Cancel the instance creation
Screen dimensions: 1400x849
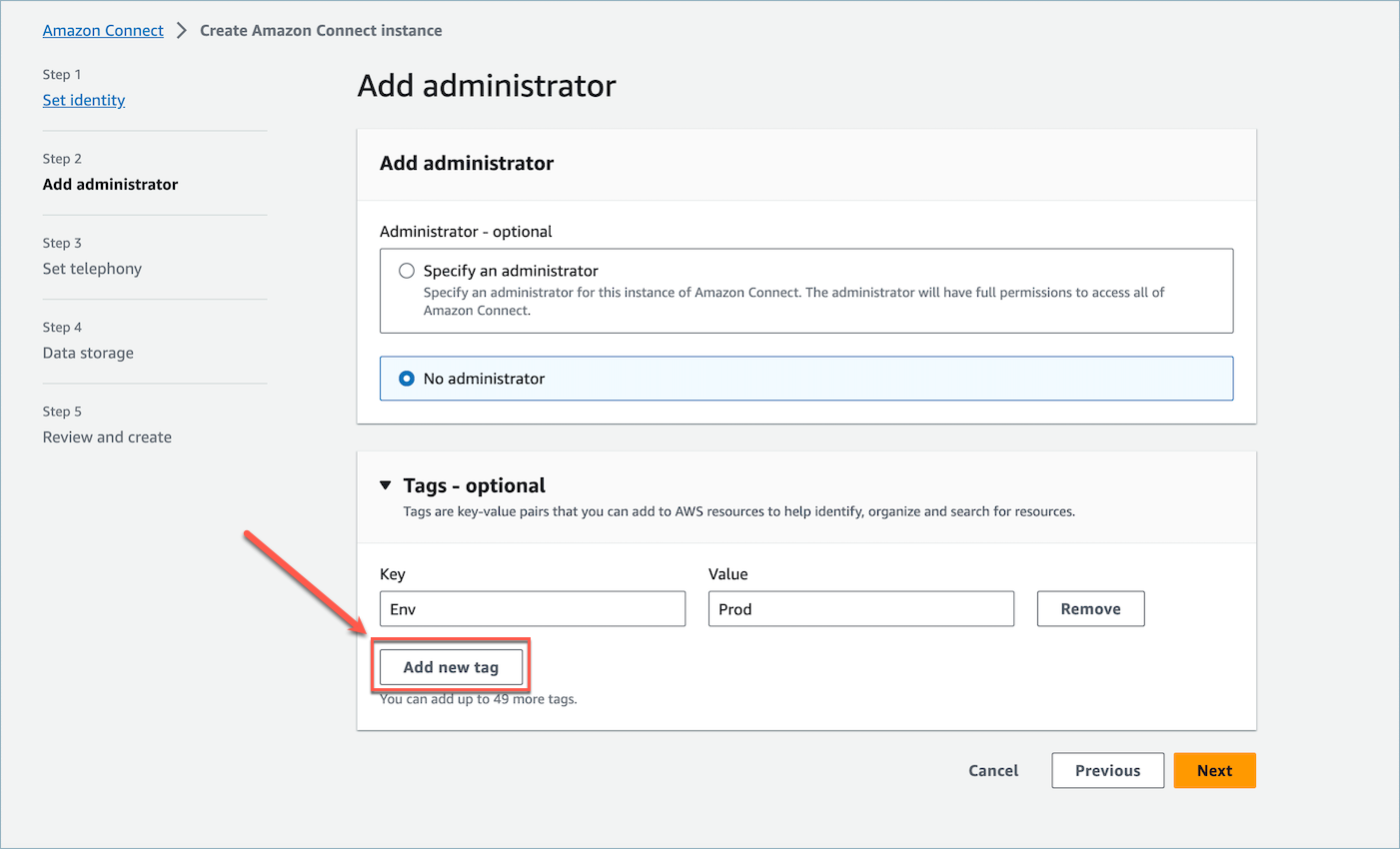point(992,770)
